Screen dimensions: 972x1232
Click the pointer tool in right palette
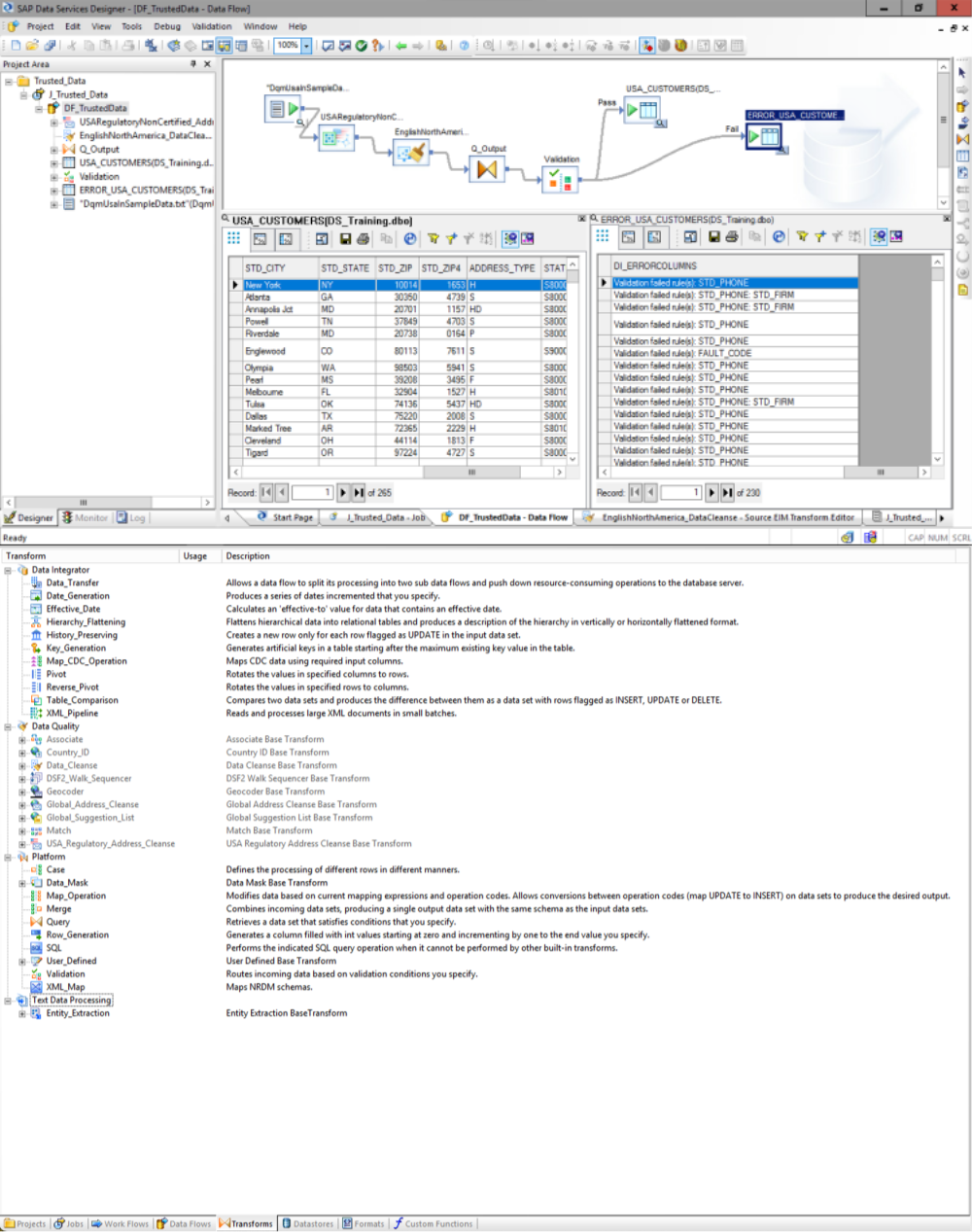(961, 72)
